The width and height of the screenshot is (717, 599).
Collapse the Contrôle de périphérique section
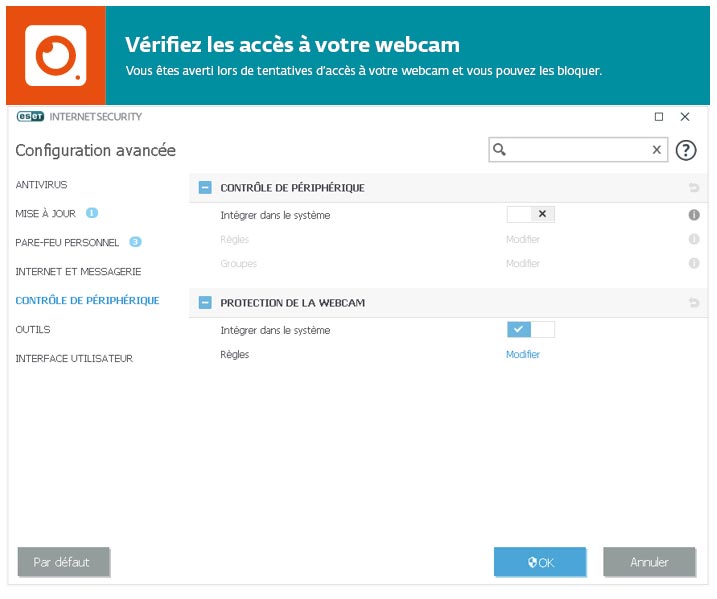point(205,188)
